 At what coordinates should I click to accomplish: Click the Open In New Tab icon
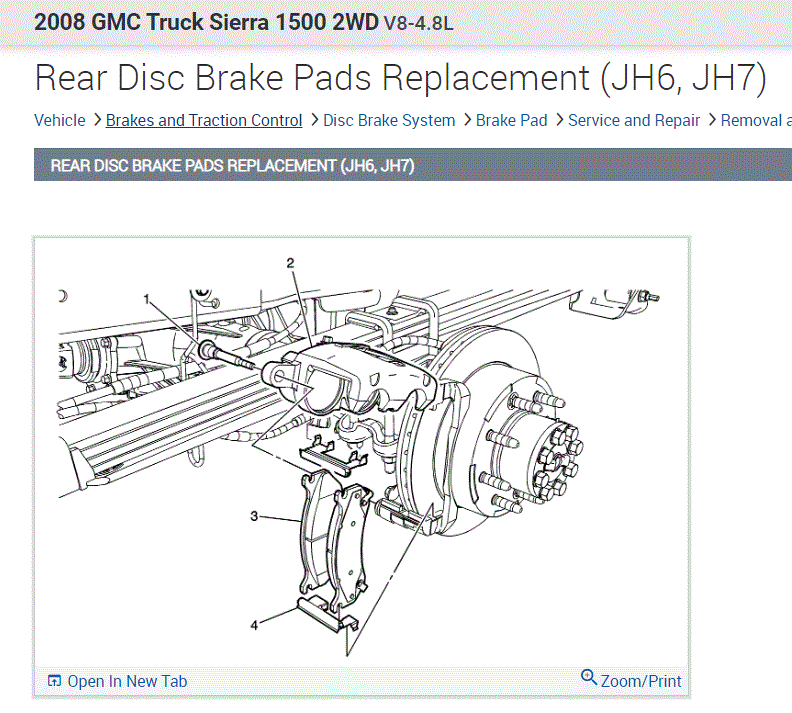click(x=54, y=681)
